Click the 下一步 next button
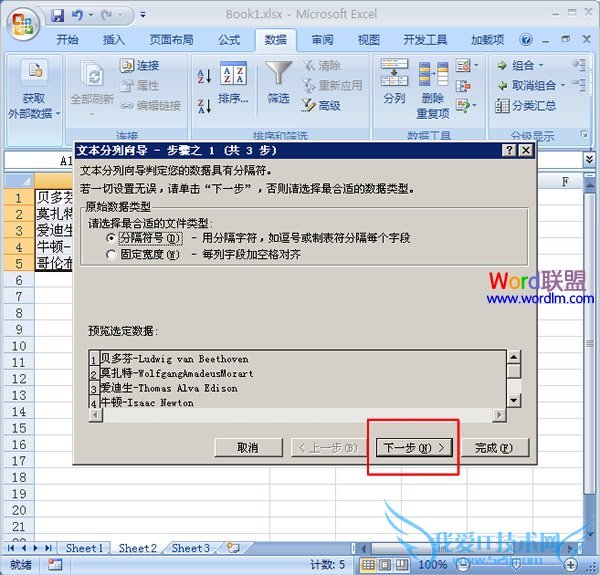This screenshot has width=600, height=575. point(414,448)
